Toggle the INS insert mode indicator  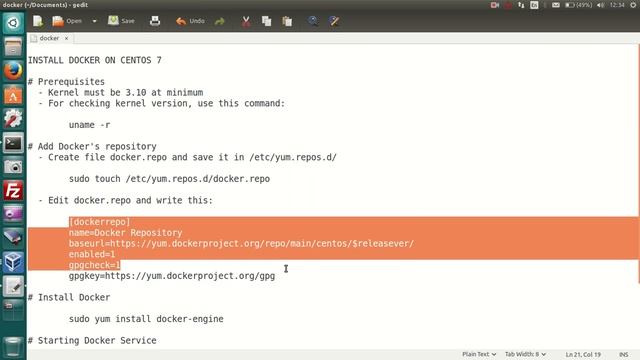623,355
